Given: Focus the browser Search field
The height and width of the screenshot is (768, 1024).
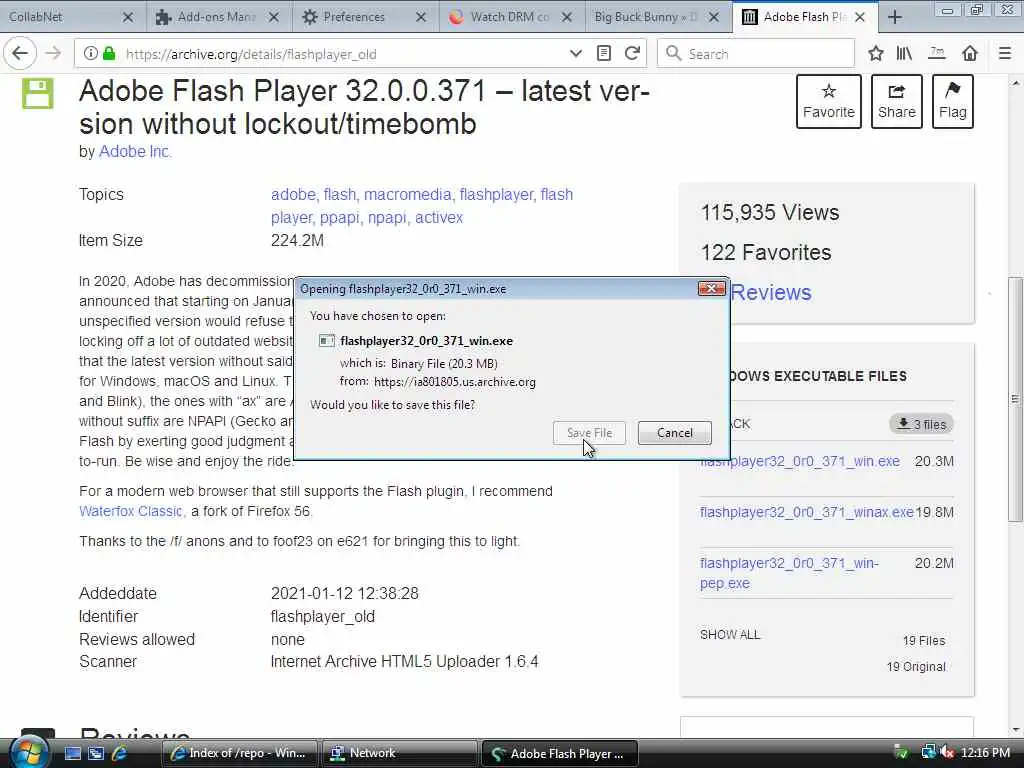Looking at the screenshot, I should 756,54.
